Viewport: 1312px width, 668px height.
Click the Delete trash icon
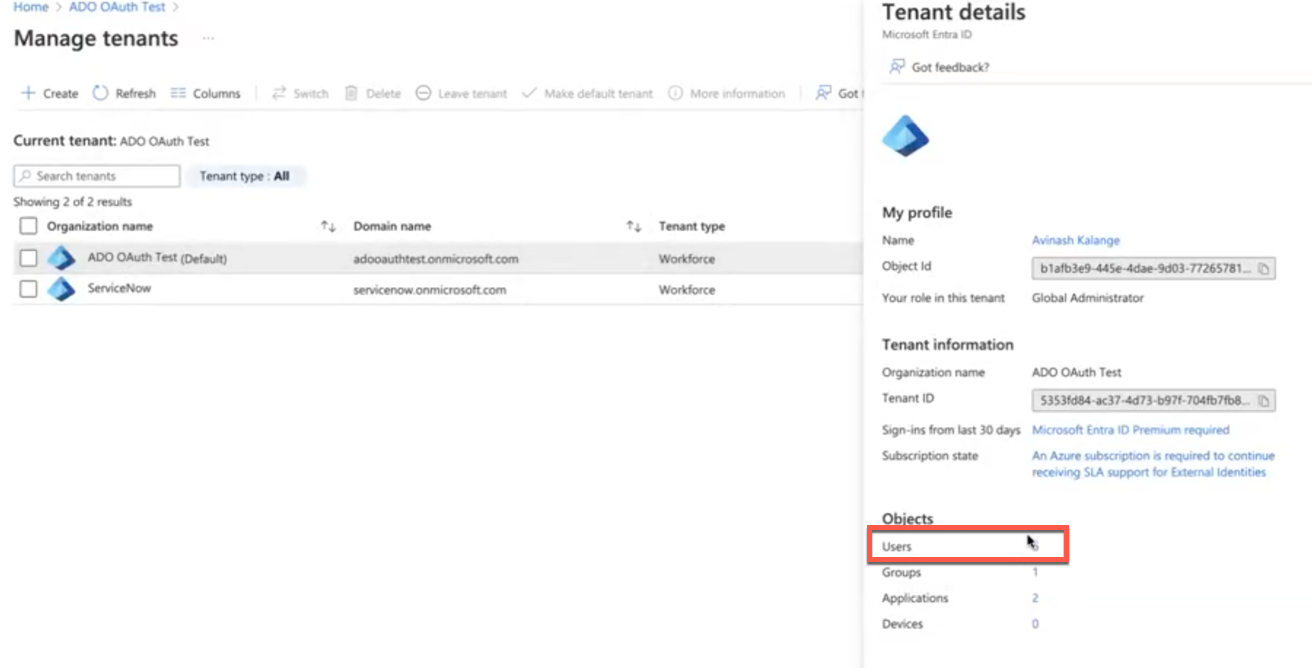coord(351,93)
